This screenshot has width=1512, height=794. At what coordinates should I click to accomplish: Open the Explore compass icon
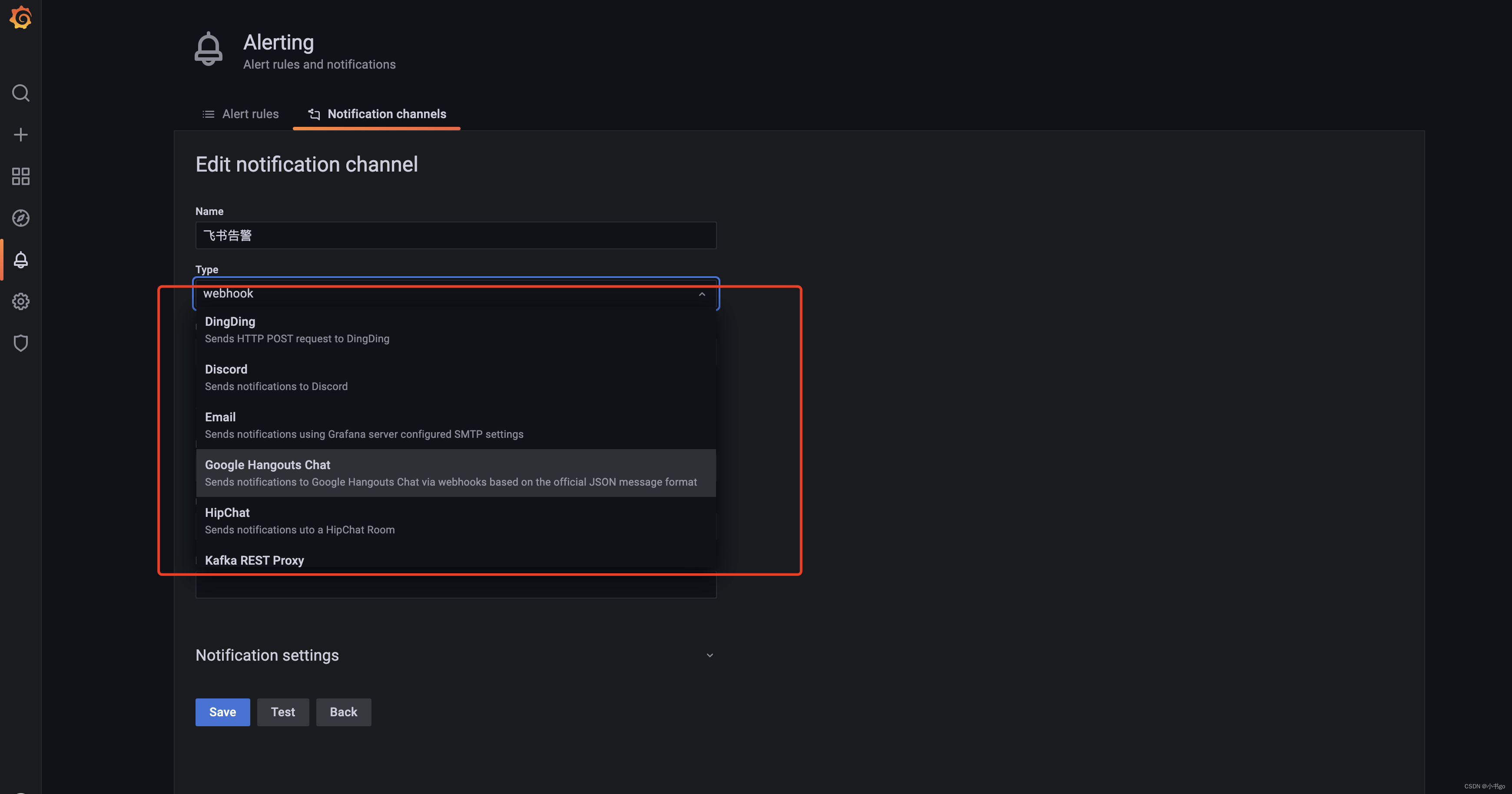20,218
